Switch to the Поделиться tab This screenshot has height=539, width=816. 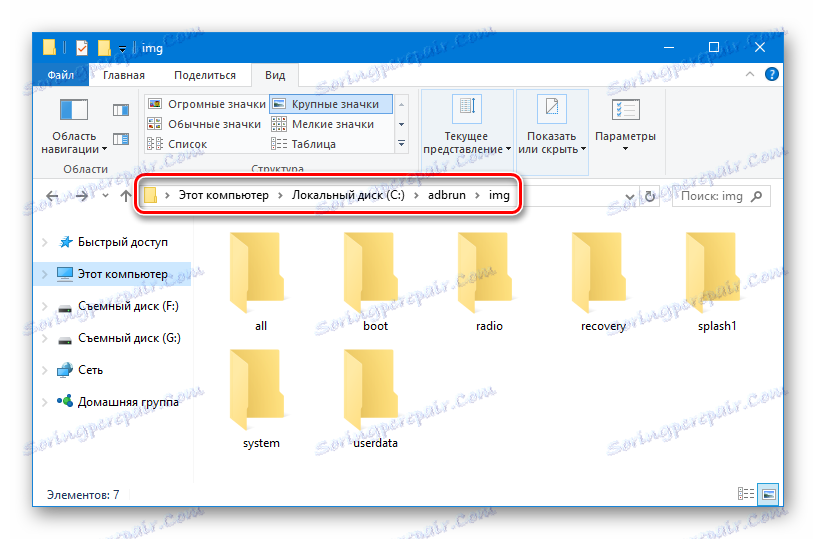[205, 75]
